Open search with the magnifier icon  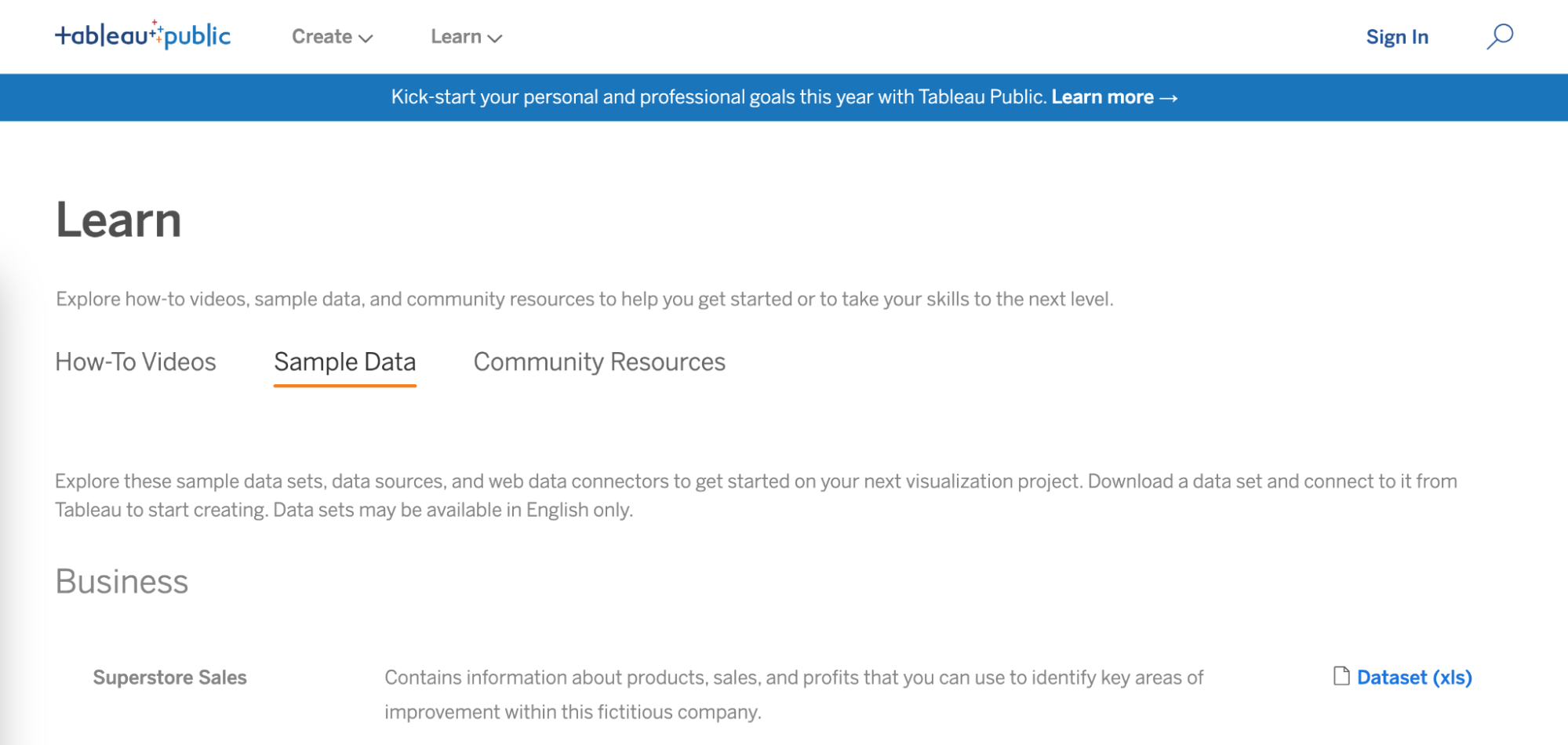click(x=1499, y=36)
